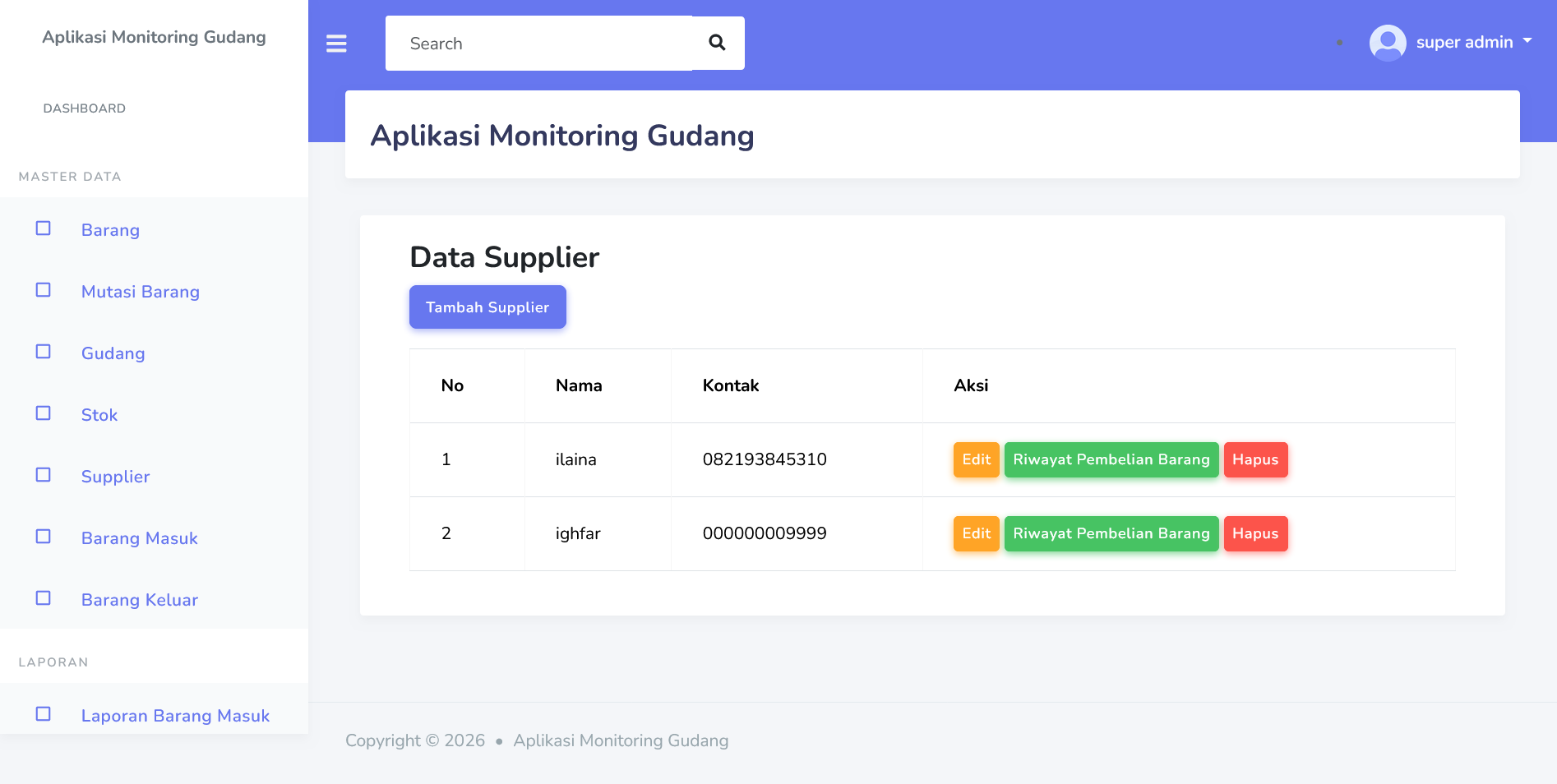Image resolution: width=1557 pixels, height=784 pixels.
Task: Click the square icon beside Gudang
Action: click(44, 352)
